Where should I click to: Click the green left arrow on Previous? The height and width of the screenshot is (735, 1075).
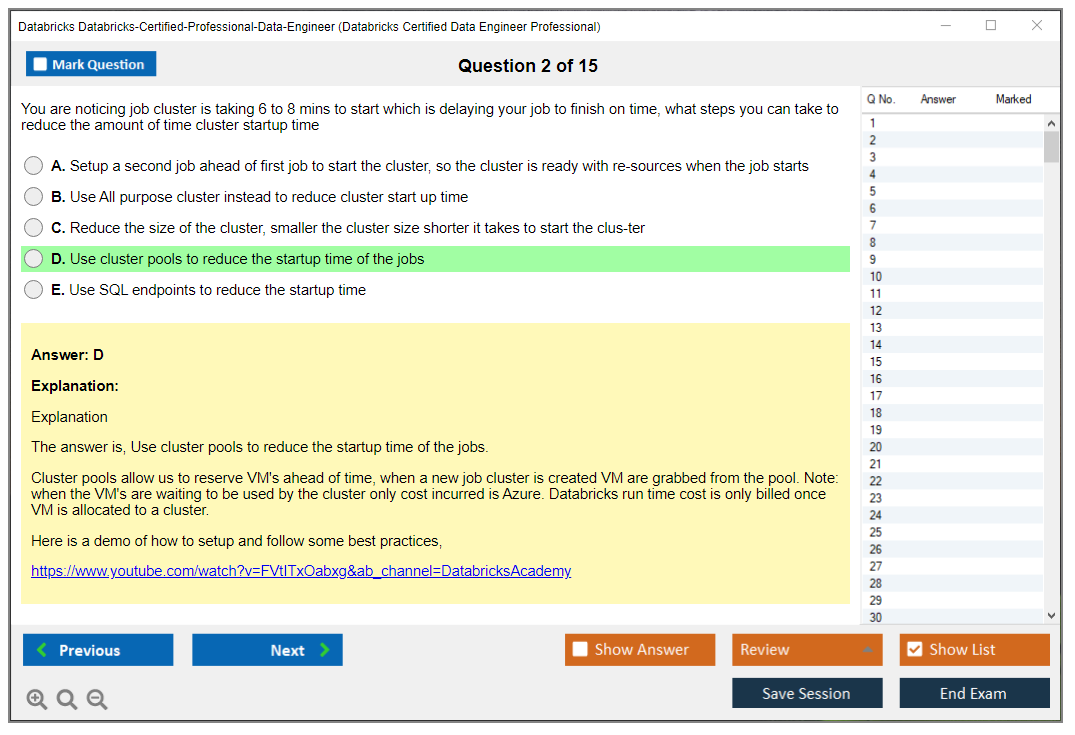42,650
